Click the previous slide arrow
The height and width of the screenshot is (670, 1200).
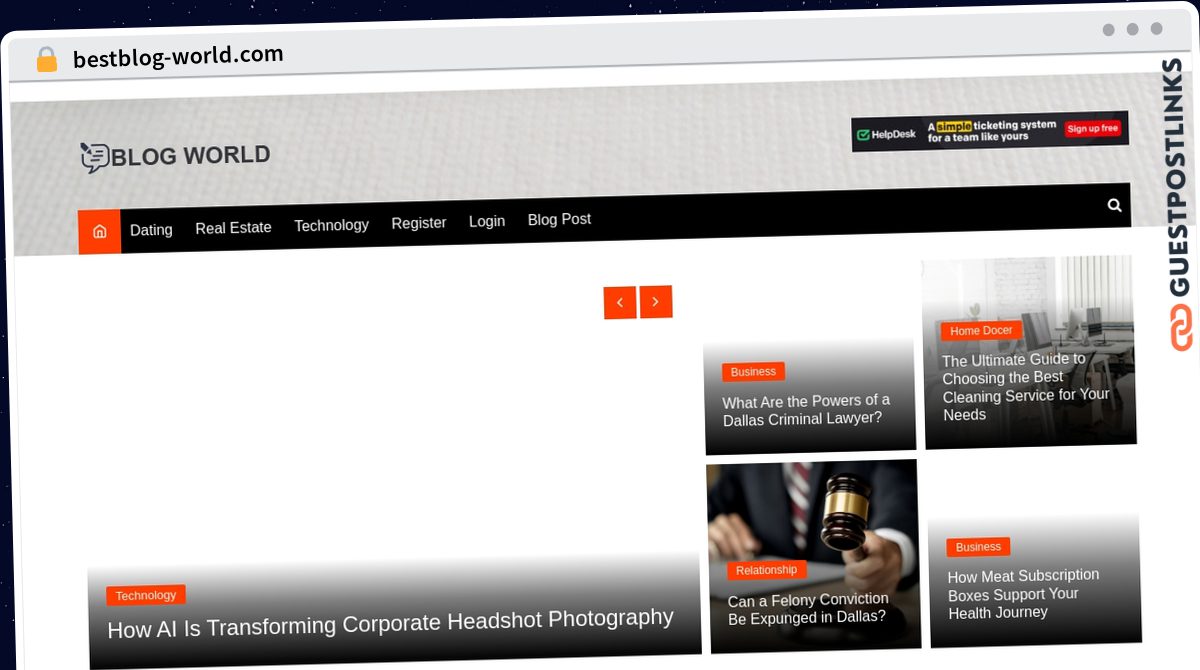point(620,302)
